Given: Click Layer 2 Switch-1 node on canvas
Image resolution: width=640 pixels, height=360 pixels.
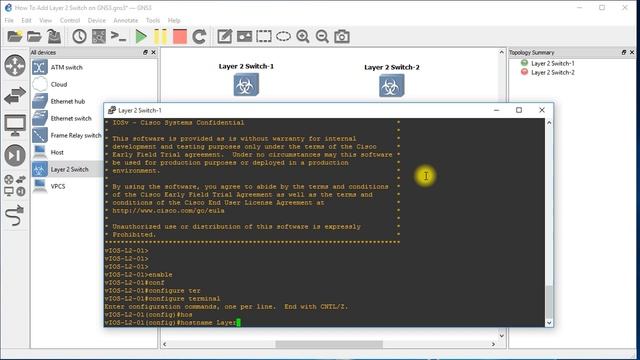Looking at the screenshot, I should click(246, 85).
